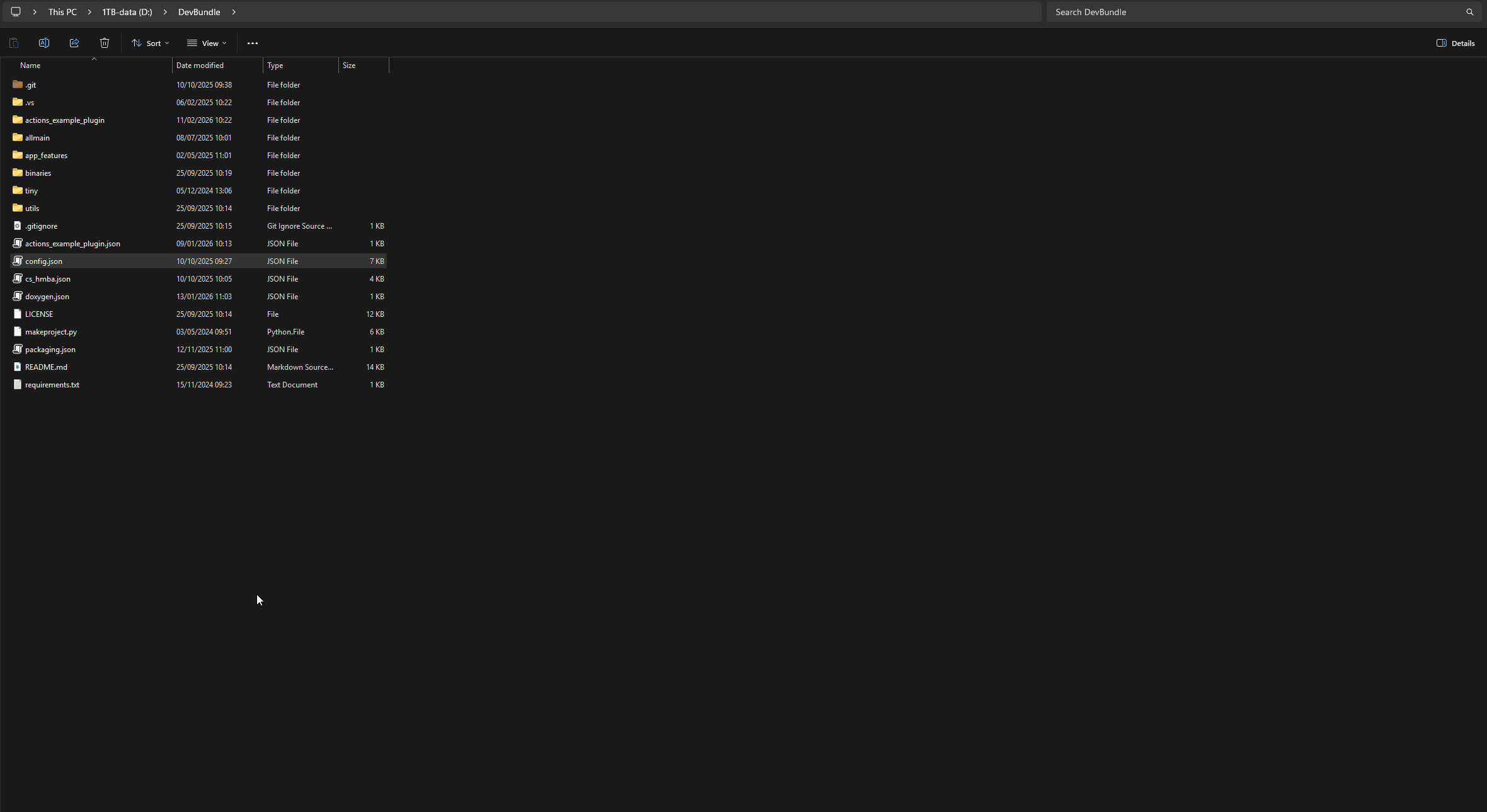Click the date 05/12/2024 13:06
The image size is (1487, 812).
[x=204, y=190]
